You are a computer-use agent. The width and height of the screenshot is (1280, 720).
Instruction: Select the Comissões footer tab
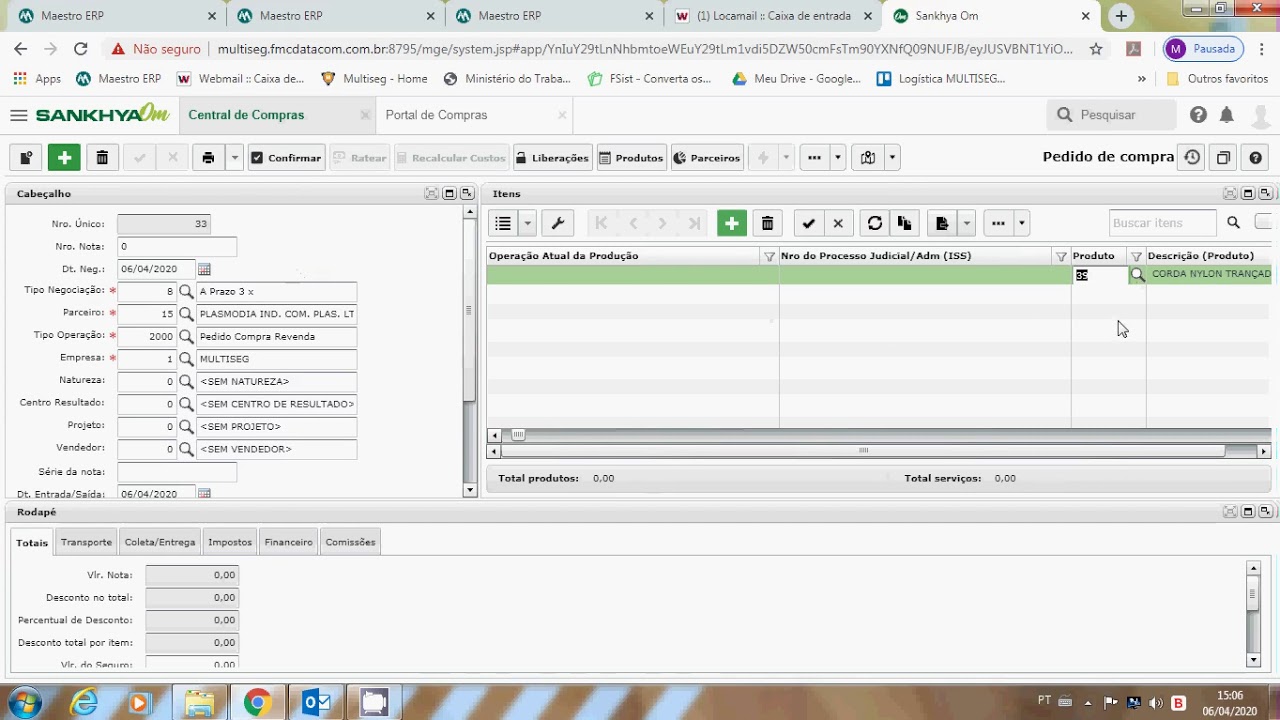click(x=350, y=542)
